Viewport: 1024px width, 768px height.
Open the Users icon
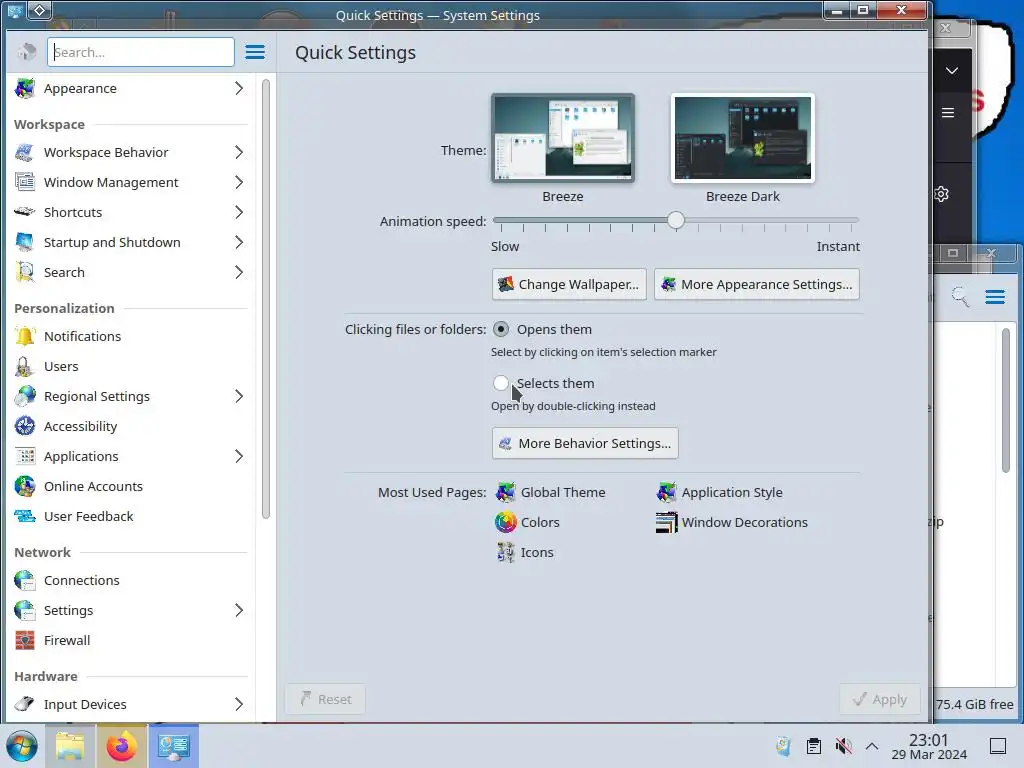[25, 366]
